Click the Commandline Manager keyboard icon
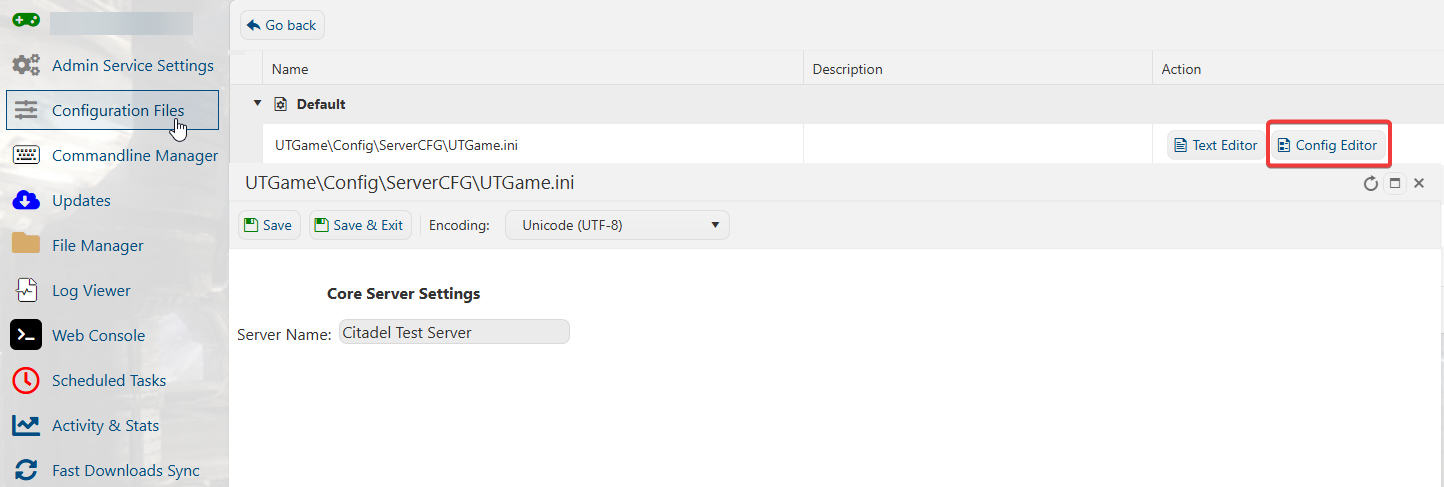Viewport: 1444px width, 487px height. tap(26, 155)
